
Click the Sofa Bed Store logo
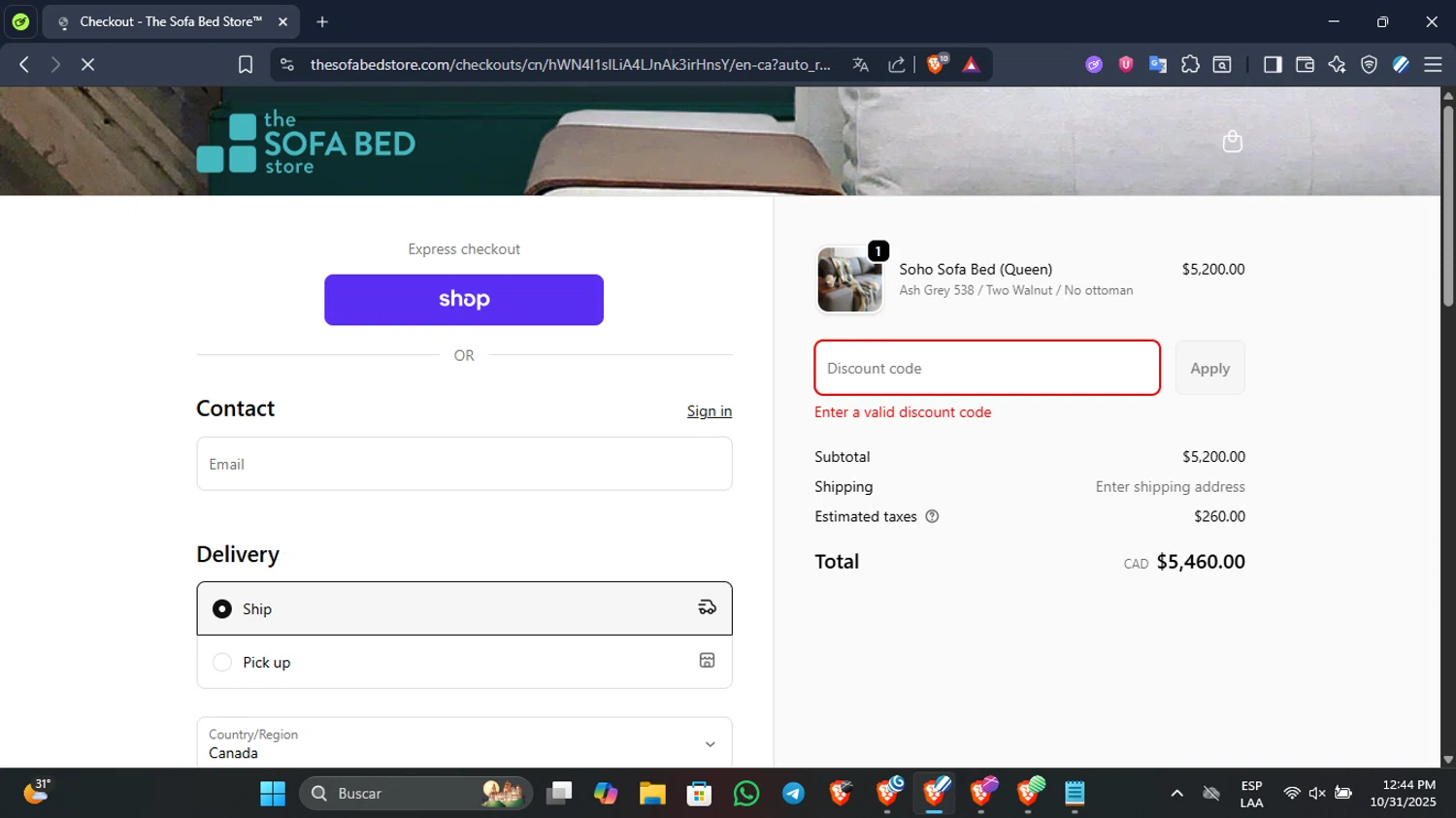pyautogui.click(x=306, y=143)
